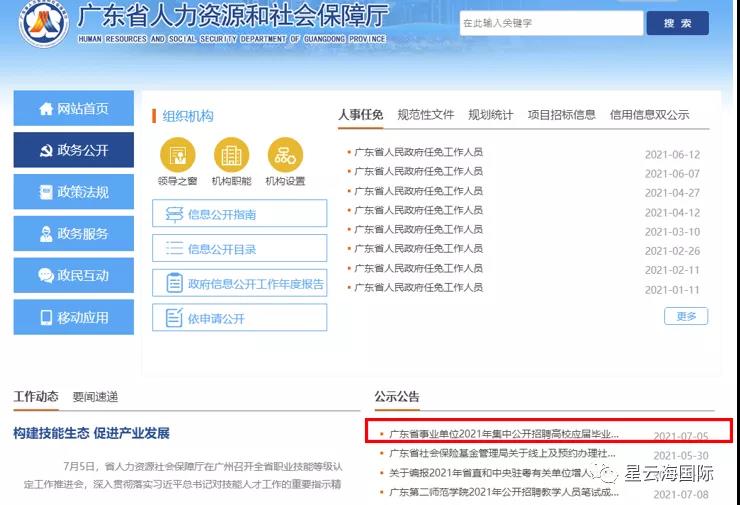Click the 组织机构 section heading

click(x=188, y=116)
